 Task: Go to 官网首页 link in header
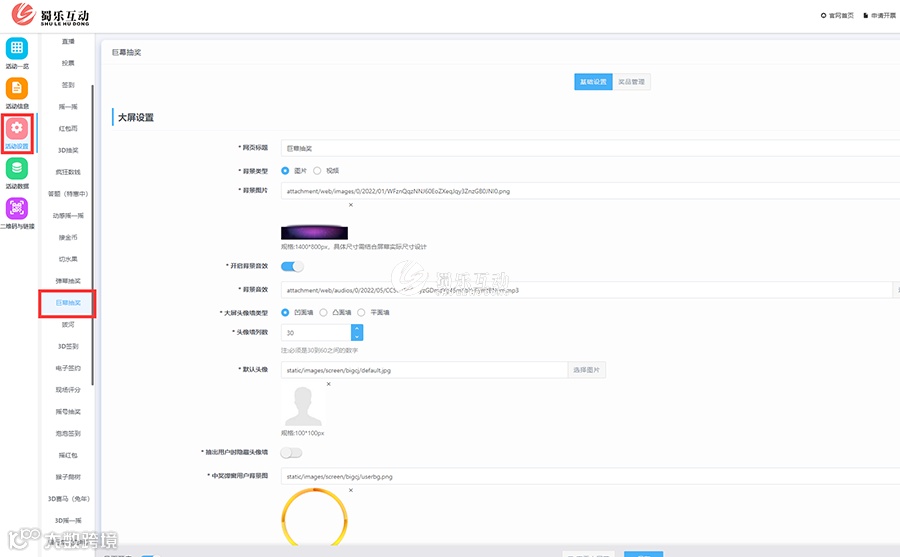837,16
